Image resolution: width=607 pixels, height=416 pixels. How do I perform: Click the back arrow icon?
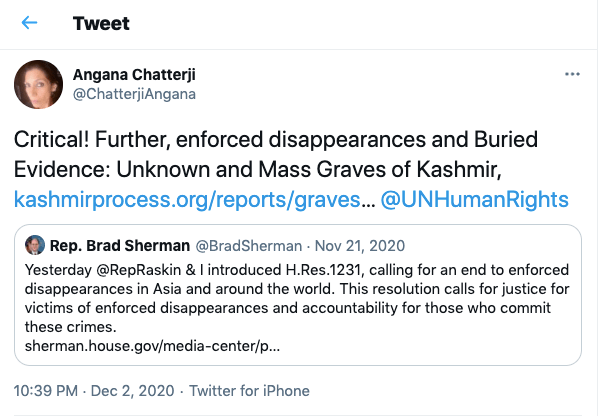30,23
